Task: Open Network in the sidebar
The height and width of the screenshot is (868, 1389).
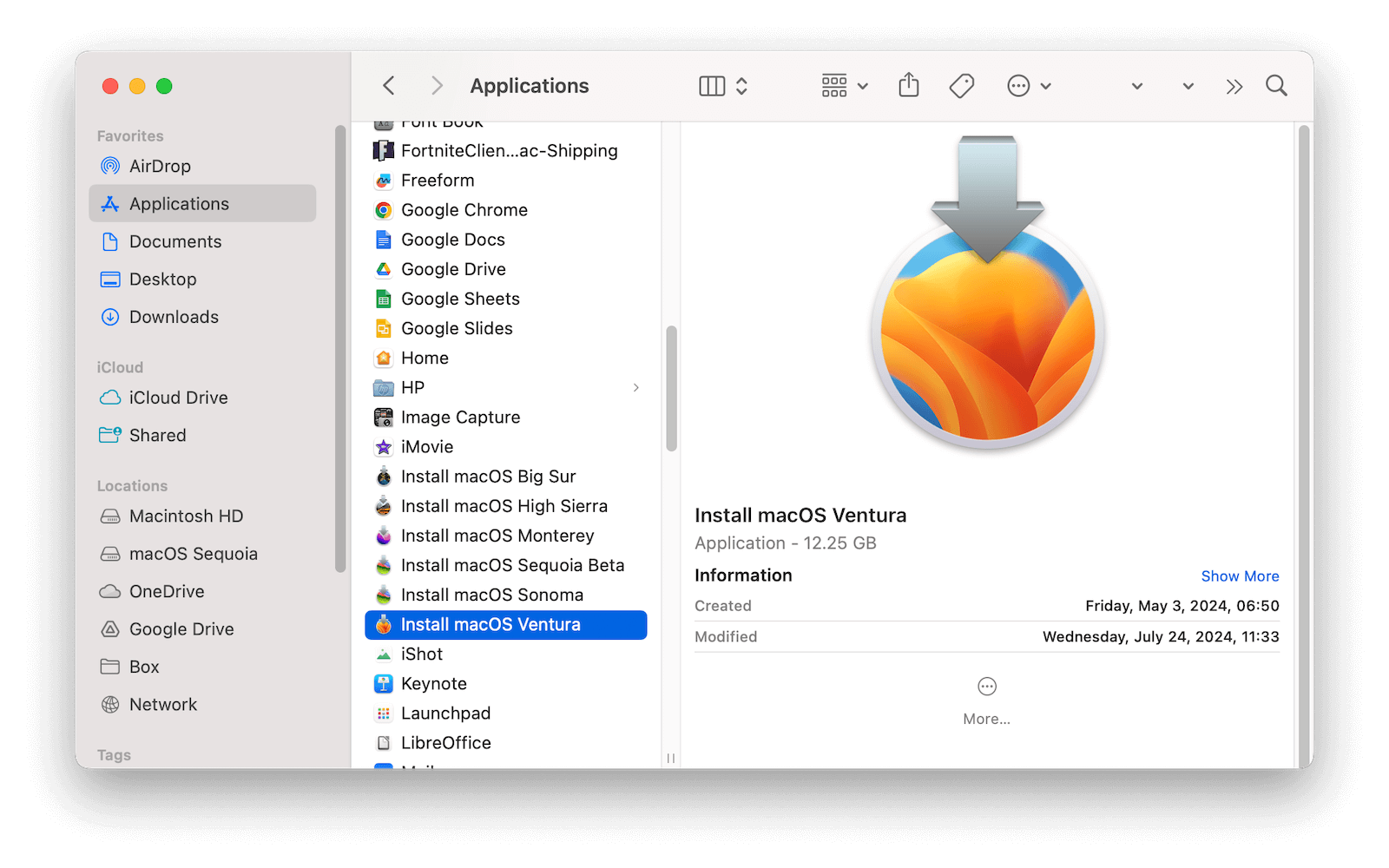Action: [202, 705]
